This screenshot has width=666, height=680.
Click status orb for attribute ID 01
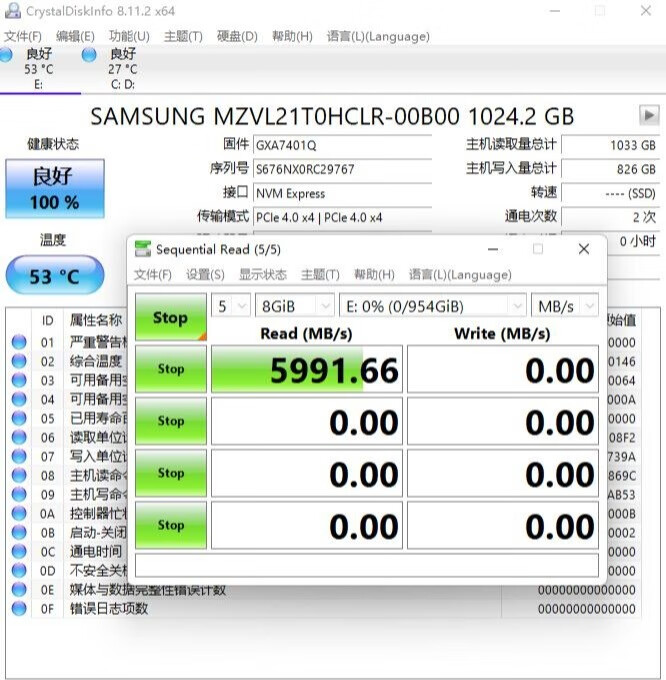[x=19, y=342]
